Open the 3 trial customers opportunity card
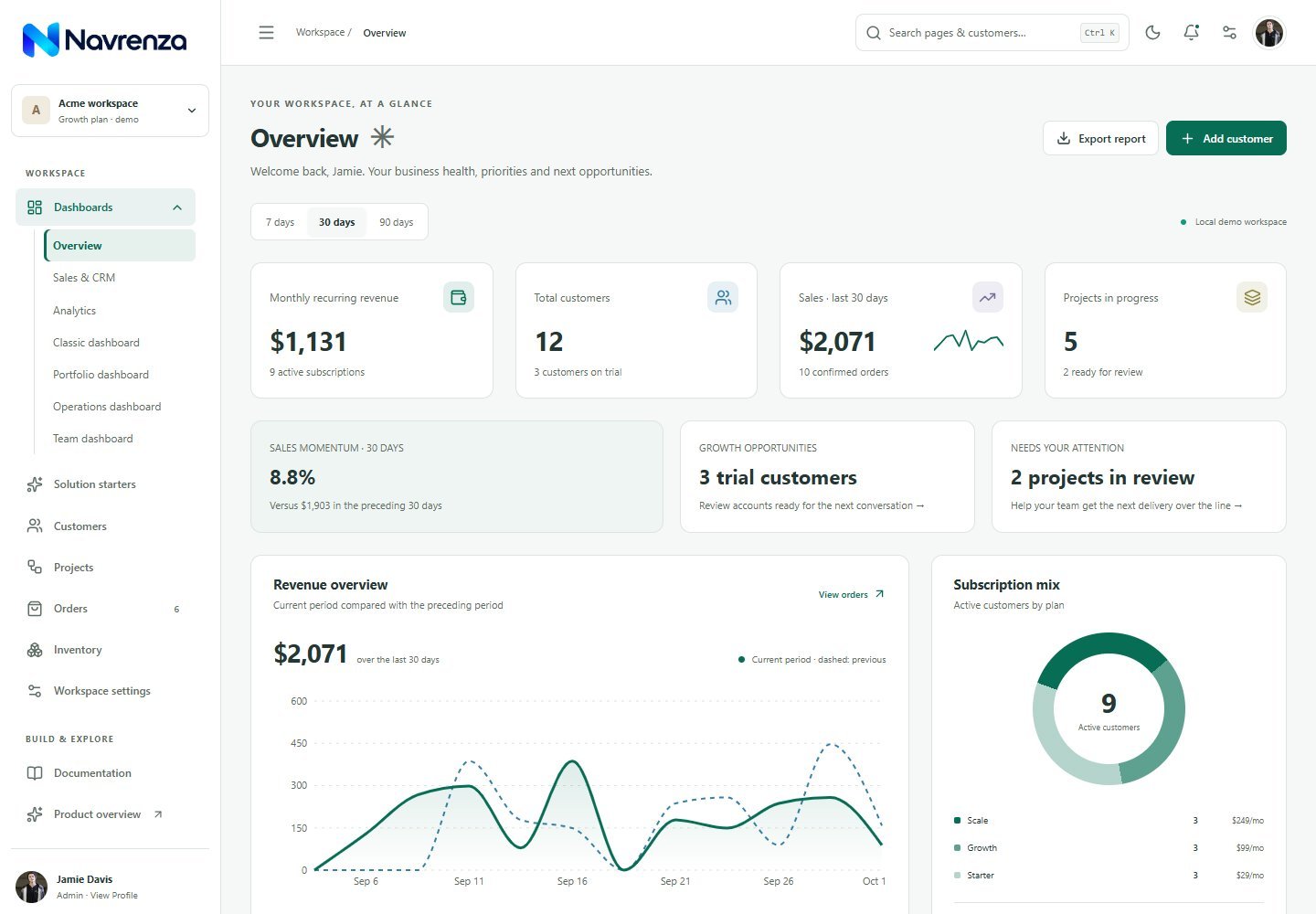 pyautogui.click(x=827, y=476)
